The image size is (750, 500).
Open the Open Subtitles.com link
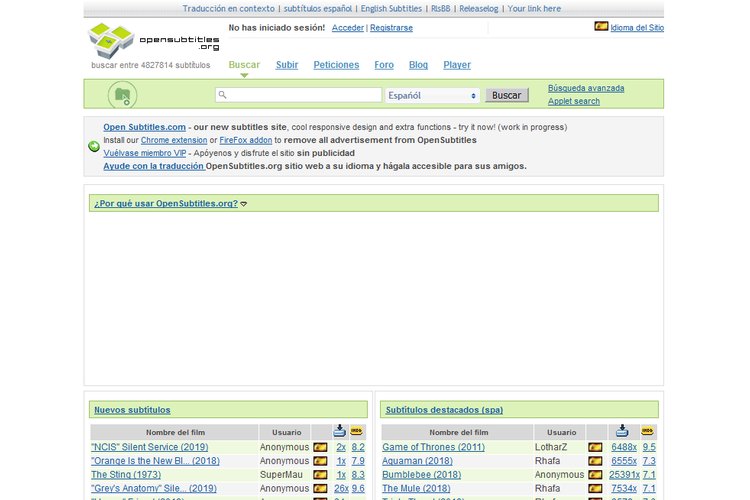pos(144,127)
